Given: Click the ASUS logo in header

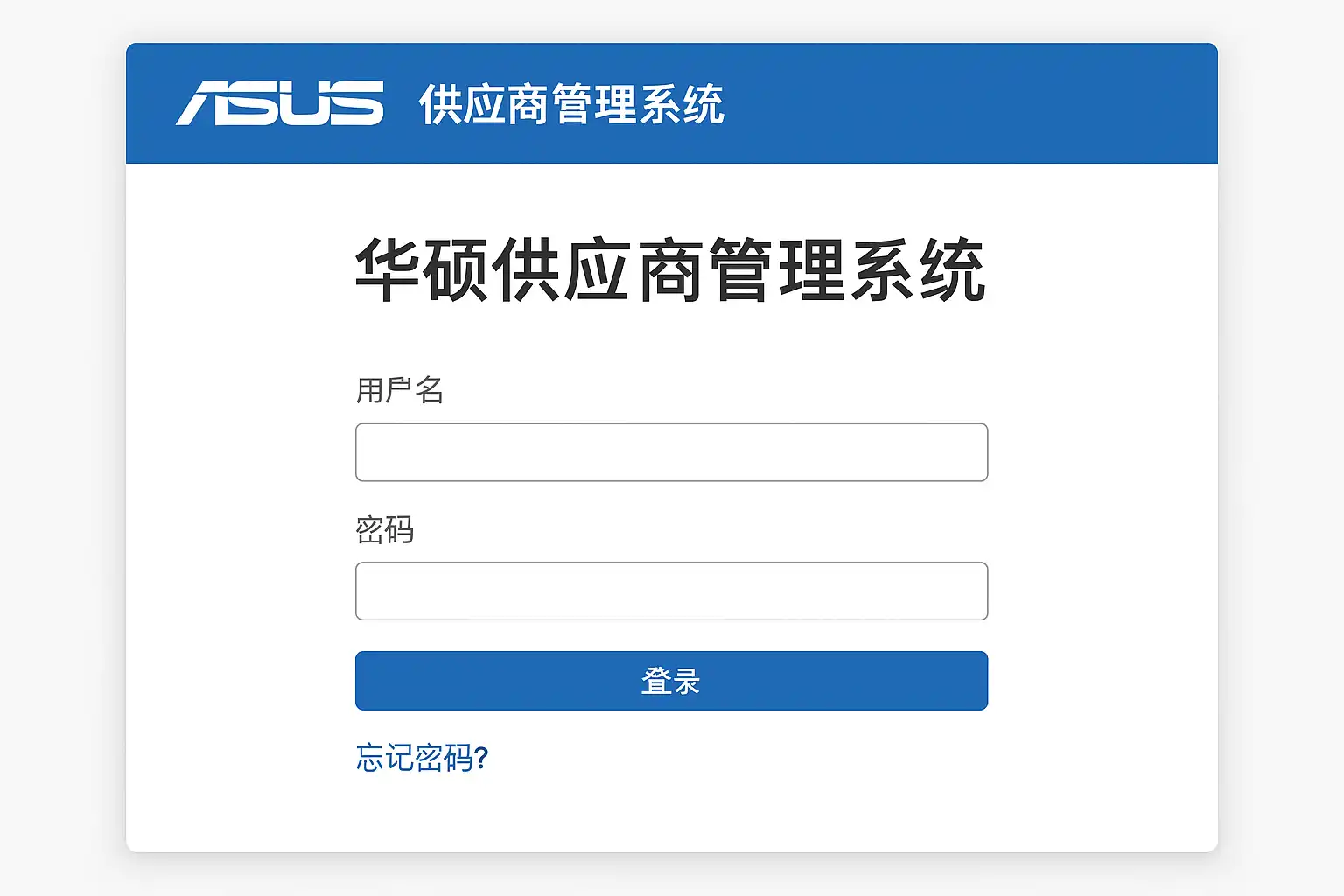Looking at the screenshot, I should [280, 103].
